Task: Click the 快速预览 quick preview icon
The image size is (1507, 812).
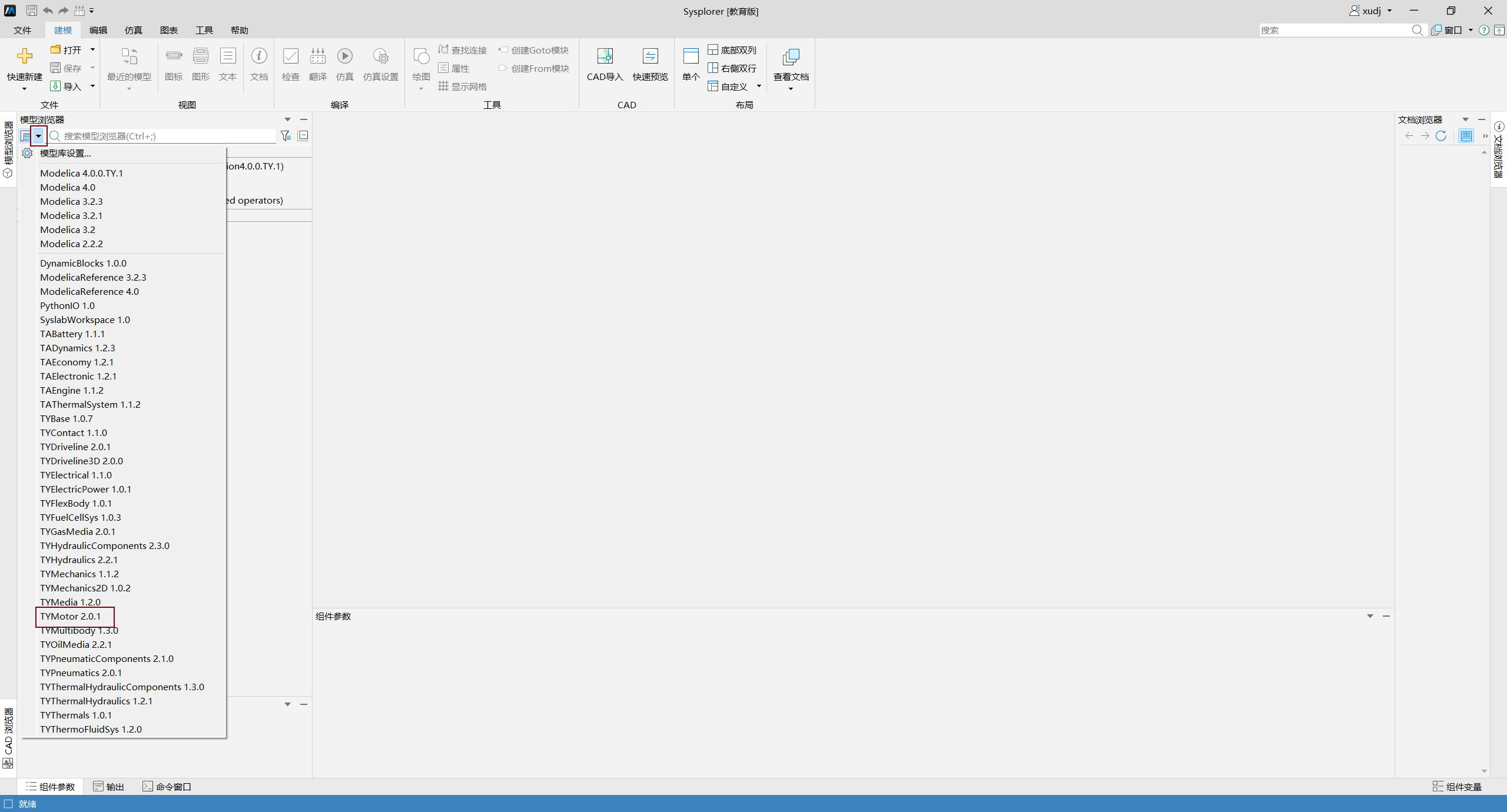Action: [x=650, y=56]
